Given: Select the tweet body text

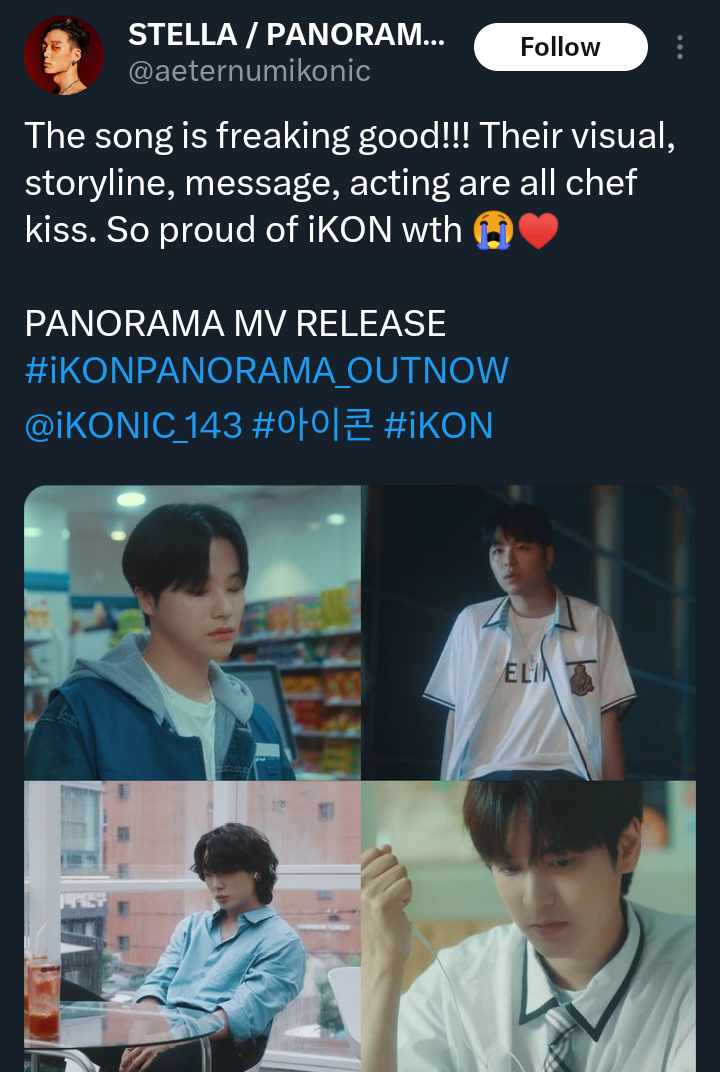Looking at the screenshot, I should point(350,183).
